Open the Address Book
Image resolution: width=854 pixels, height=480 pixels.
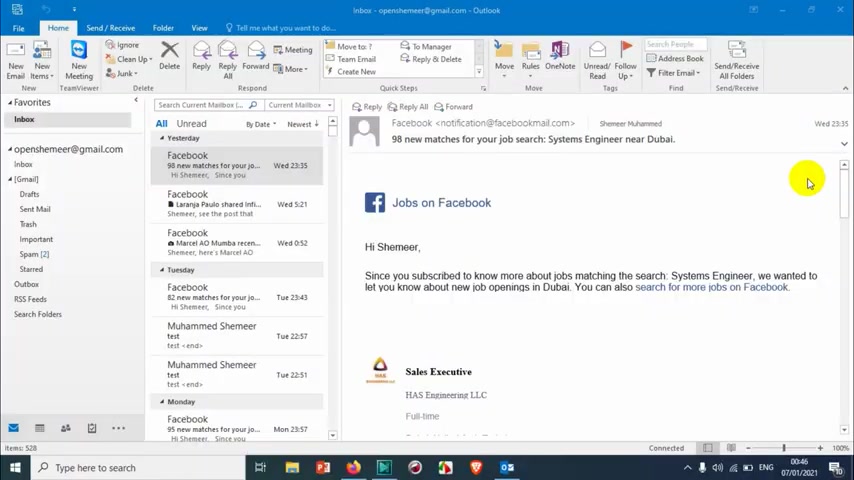point(675,58)
